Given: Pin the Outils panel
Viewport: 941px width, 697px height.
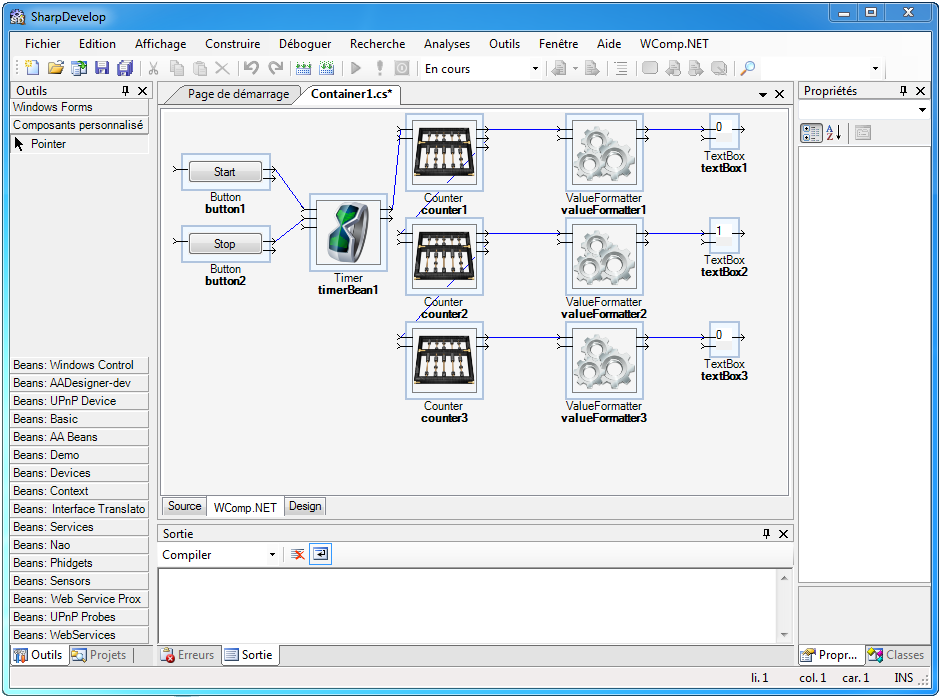Looking at the screenshot, I should pyautogui.click(x=125, y=91).
